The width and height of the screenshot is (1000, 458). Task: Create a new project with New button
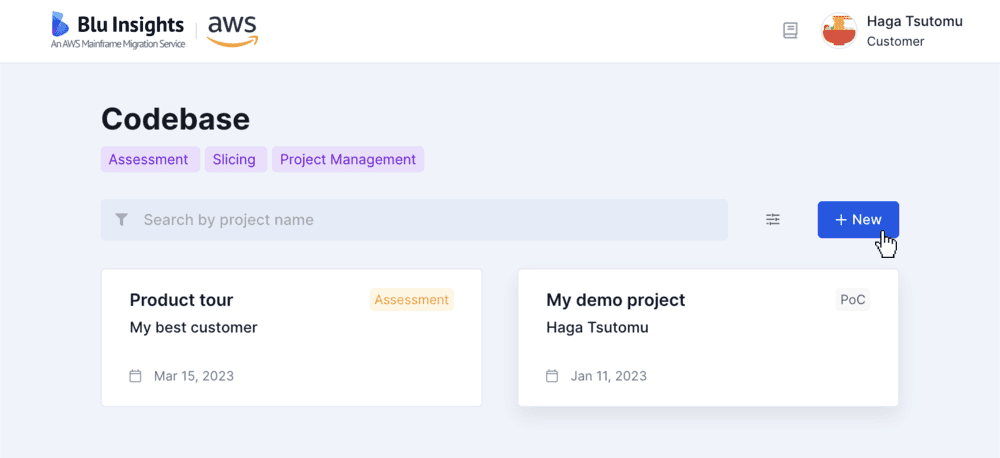pyautogui.click(x=858, y=219)
